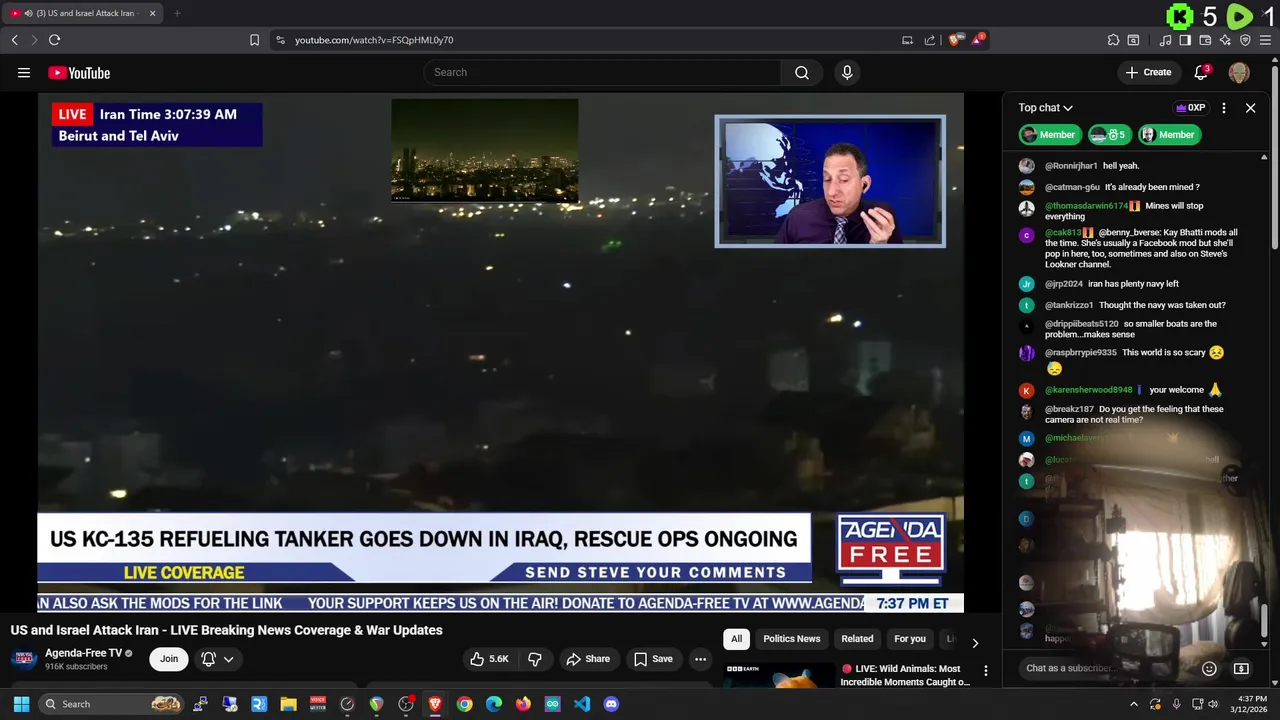Open a new browser tab
Viewport: 1280px width, 720px height.
coord(177,13)
